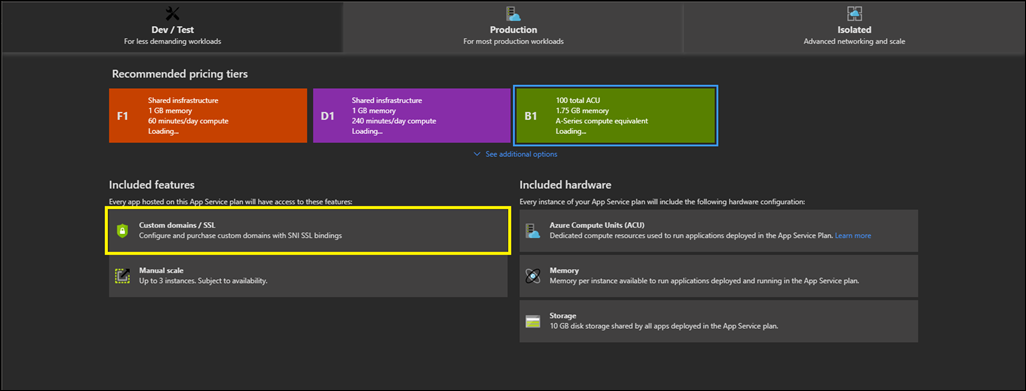Click the Azure Compute Units server icon

[533, 230]
